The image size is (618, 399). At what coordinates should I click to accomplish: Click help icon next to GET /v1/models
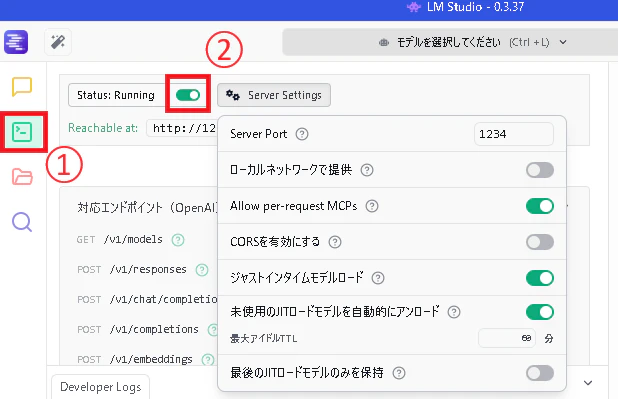point(178,240)
